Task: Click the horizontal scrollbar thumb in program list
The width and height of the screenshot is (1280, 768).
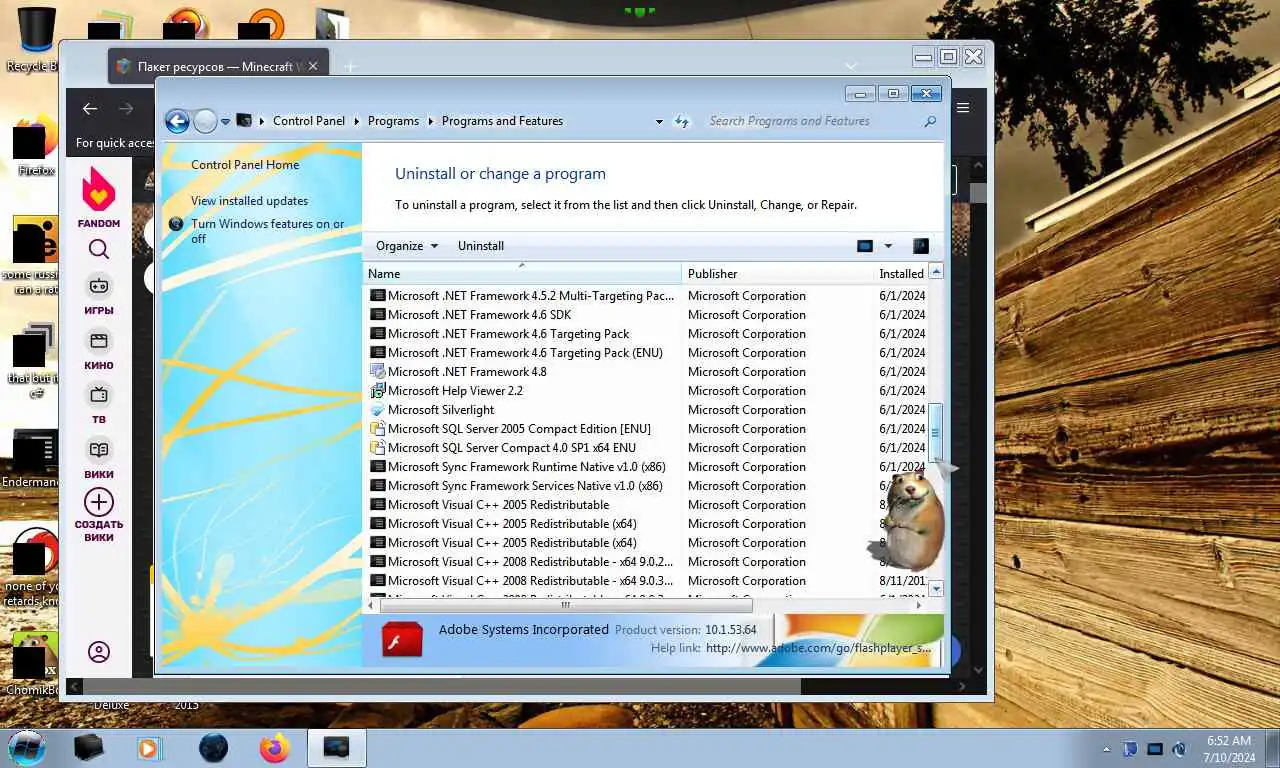Action: [x=566, y=605]
